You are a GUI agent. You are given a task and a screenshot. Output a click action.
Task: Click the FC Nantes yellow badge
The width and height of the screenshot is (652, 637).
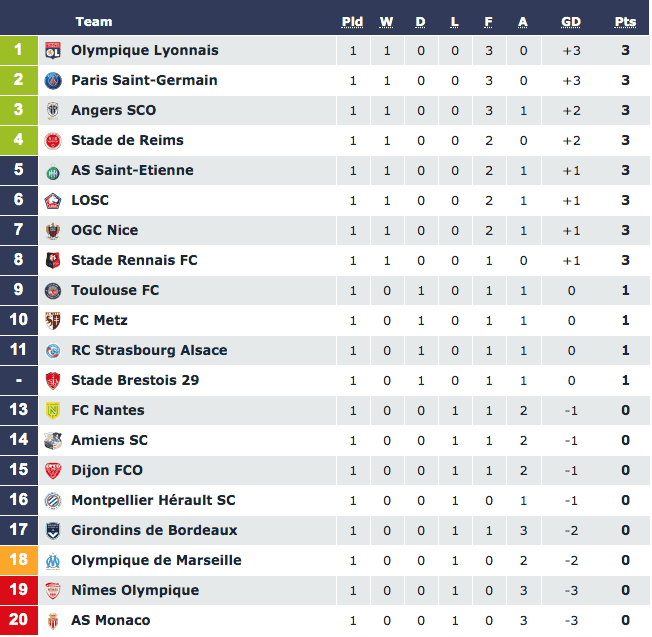click(53, 410)
